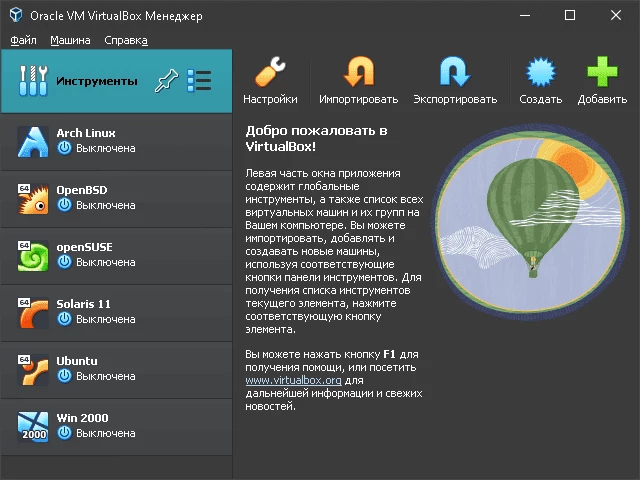Viewport: 640px width, 480px height.
Task: Click the Экспортировать blue arrow icon
Action: (455, 72)
